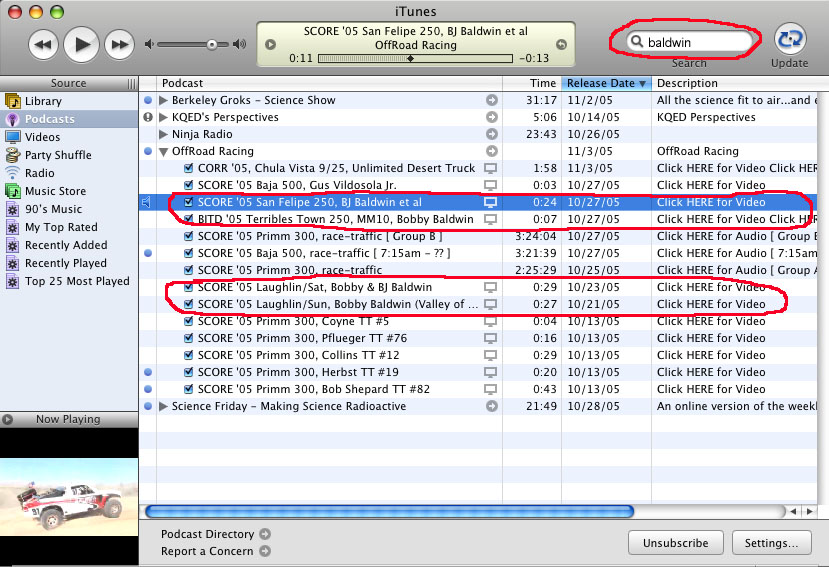Uncheck Primm 300 race-traffic Group B checkbox

pyautogui.click(x=188, y=236)
